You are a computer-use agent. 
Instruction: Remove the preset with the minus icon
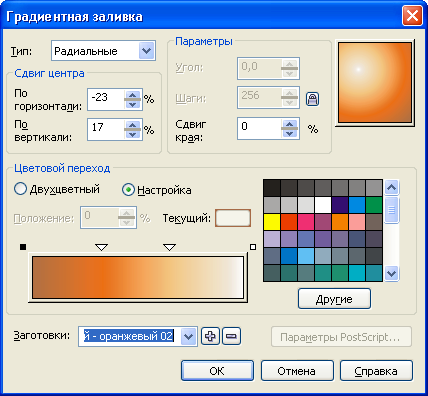click(x=231, y=336)
